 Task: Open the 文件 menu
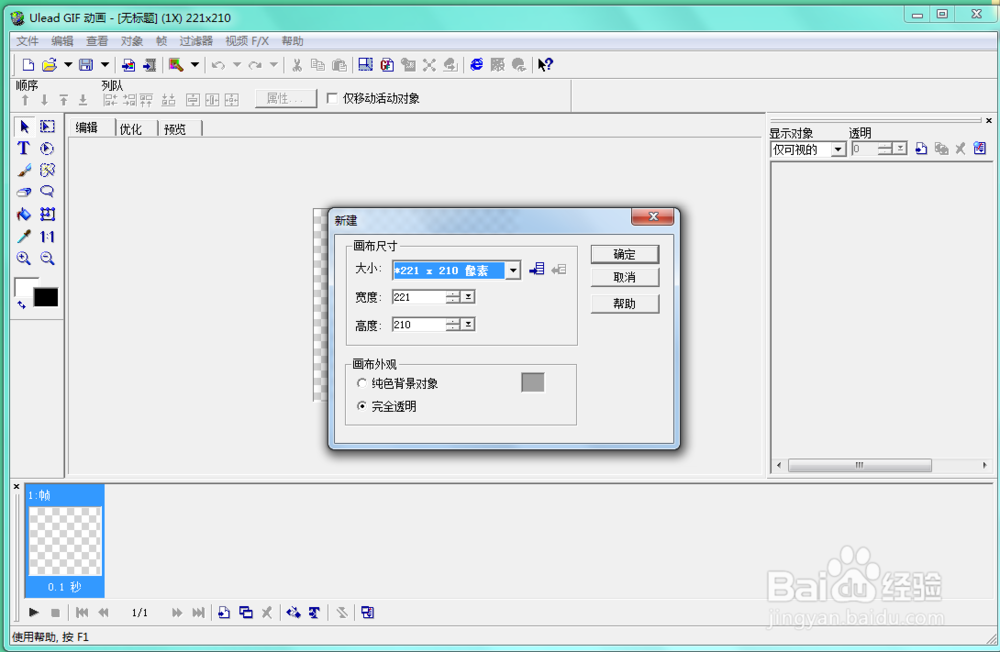point(27,41)
